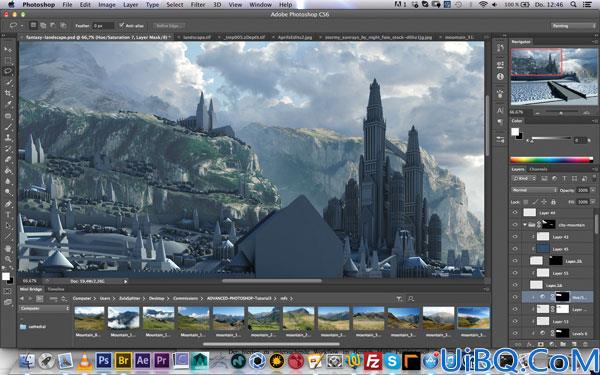
Task: Open Skype from the Dock
Action: coord(392,361)
